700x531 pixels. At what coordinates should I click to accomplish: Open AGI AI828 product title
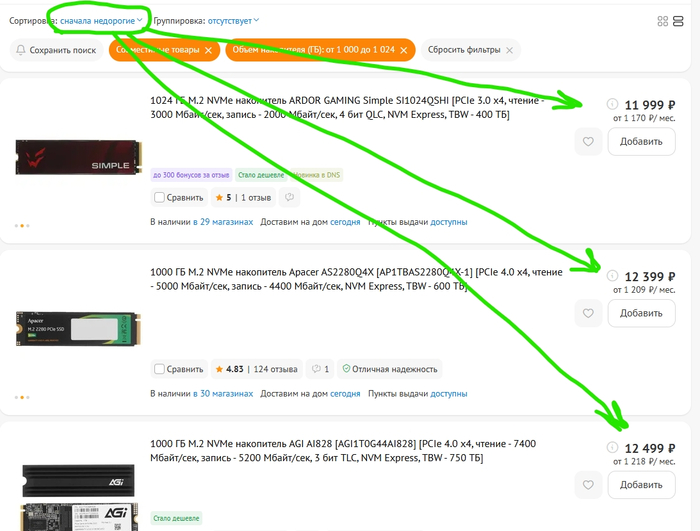(343, 451)
